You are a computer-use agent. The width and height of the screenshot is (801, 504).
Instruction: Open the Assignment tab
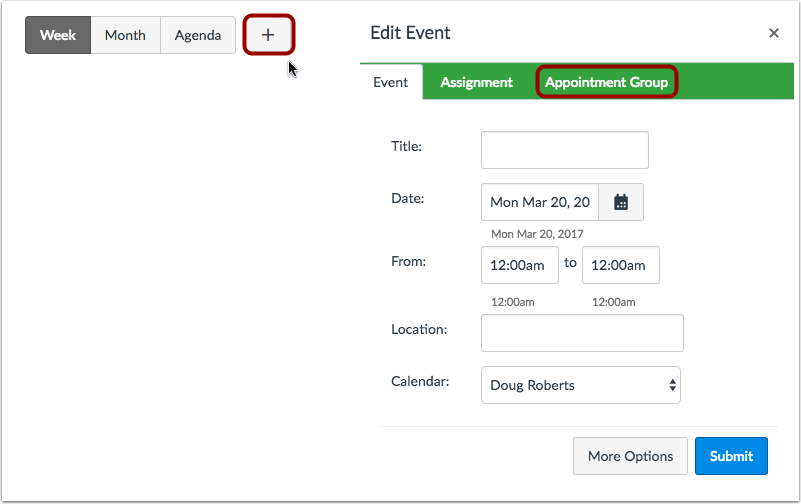click(476, 82)
